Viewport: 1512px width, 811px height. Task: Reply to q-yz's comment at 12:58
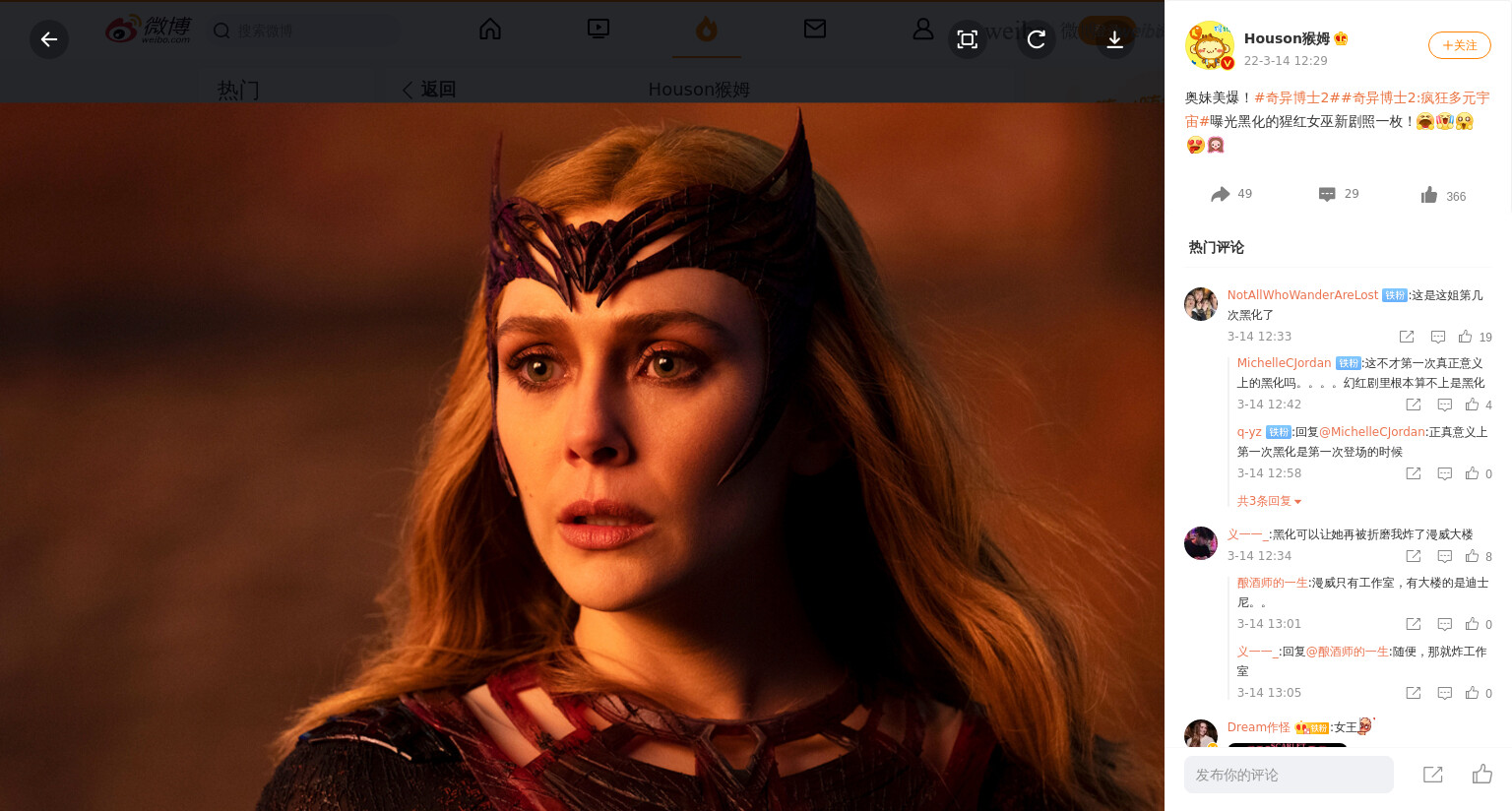click(1445, 473)
